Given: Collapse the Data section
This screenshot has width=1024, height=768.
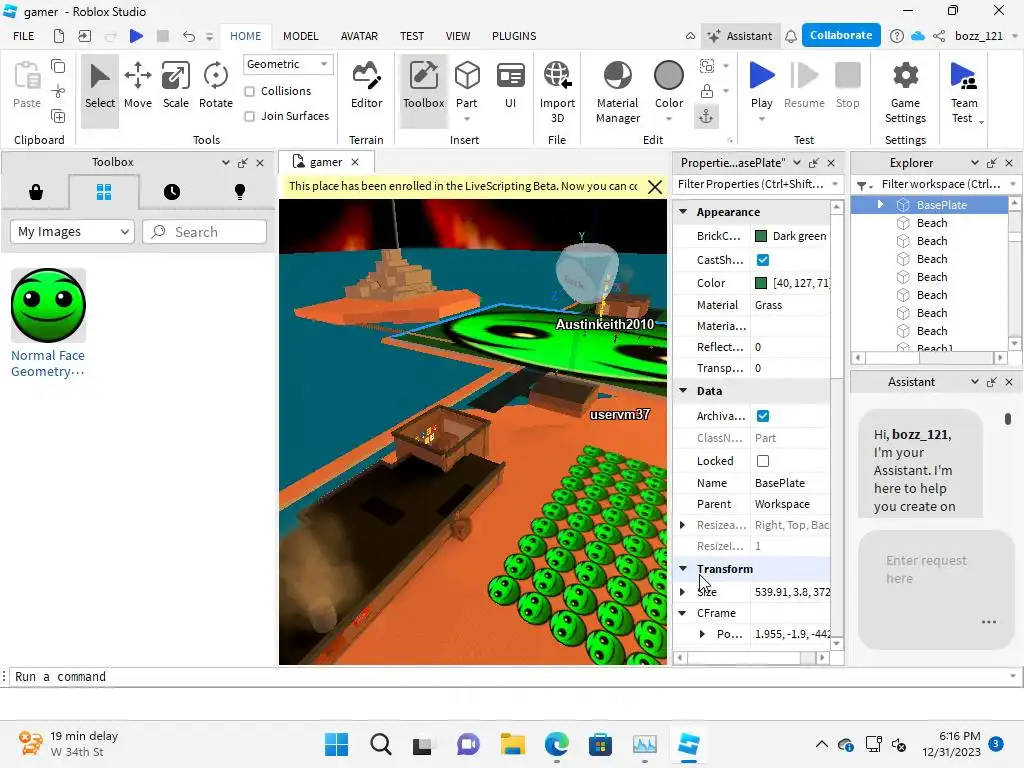Looking at the screenshot, I should click(x=683, y=391).
